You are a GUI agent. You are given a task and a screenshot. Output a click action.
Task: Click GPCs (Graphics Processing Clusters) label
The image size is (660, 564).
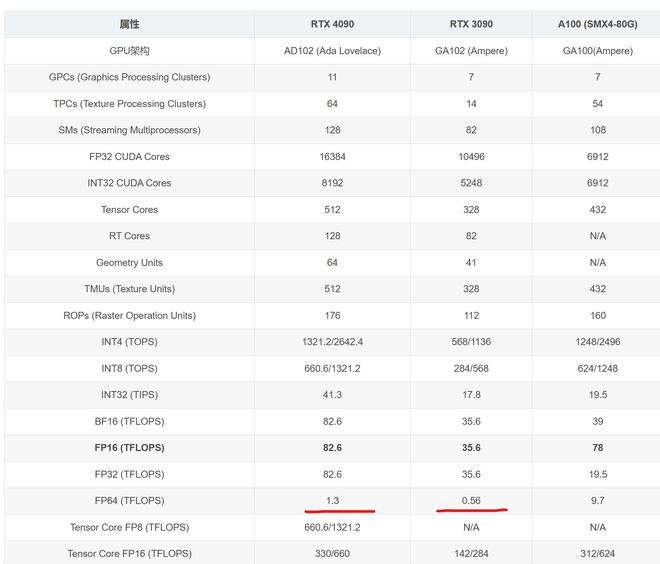click(129, 77)
